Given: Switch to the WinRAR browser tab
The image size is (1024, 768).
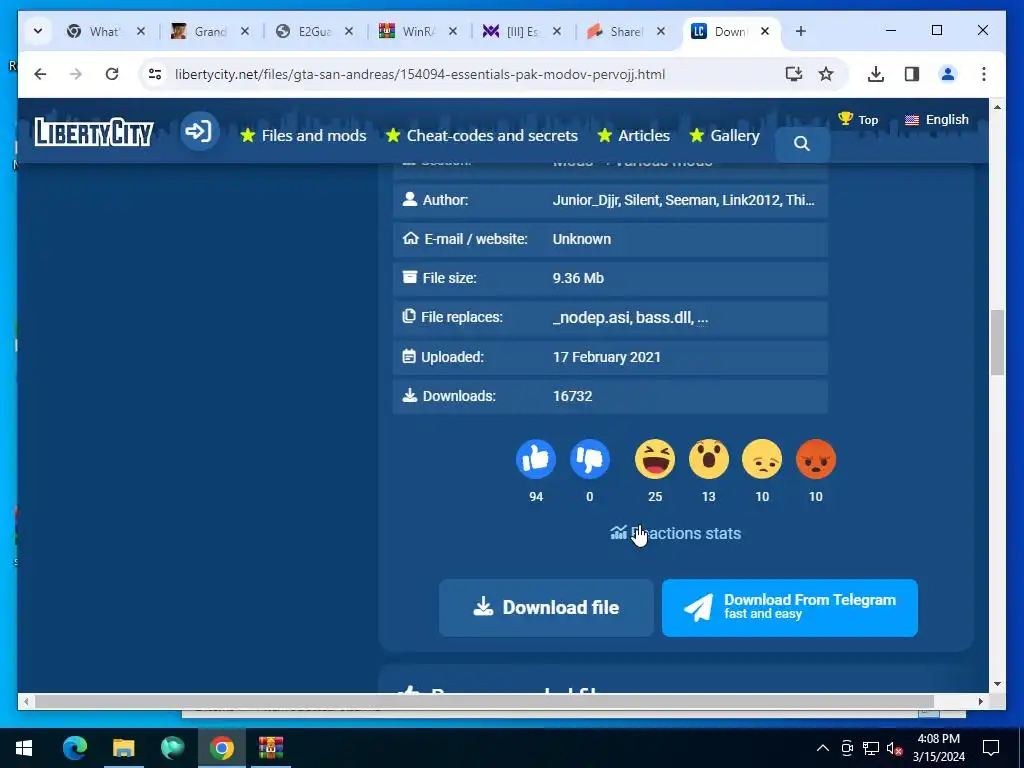Looking at the screenshot, I should [x=418, y=31].
